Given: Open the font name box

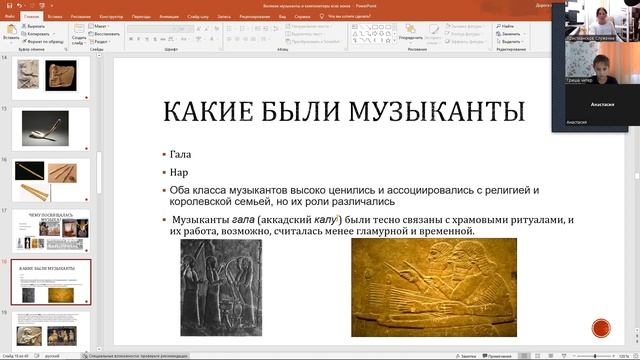Looking at the screenshot, I should point(152,29).
